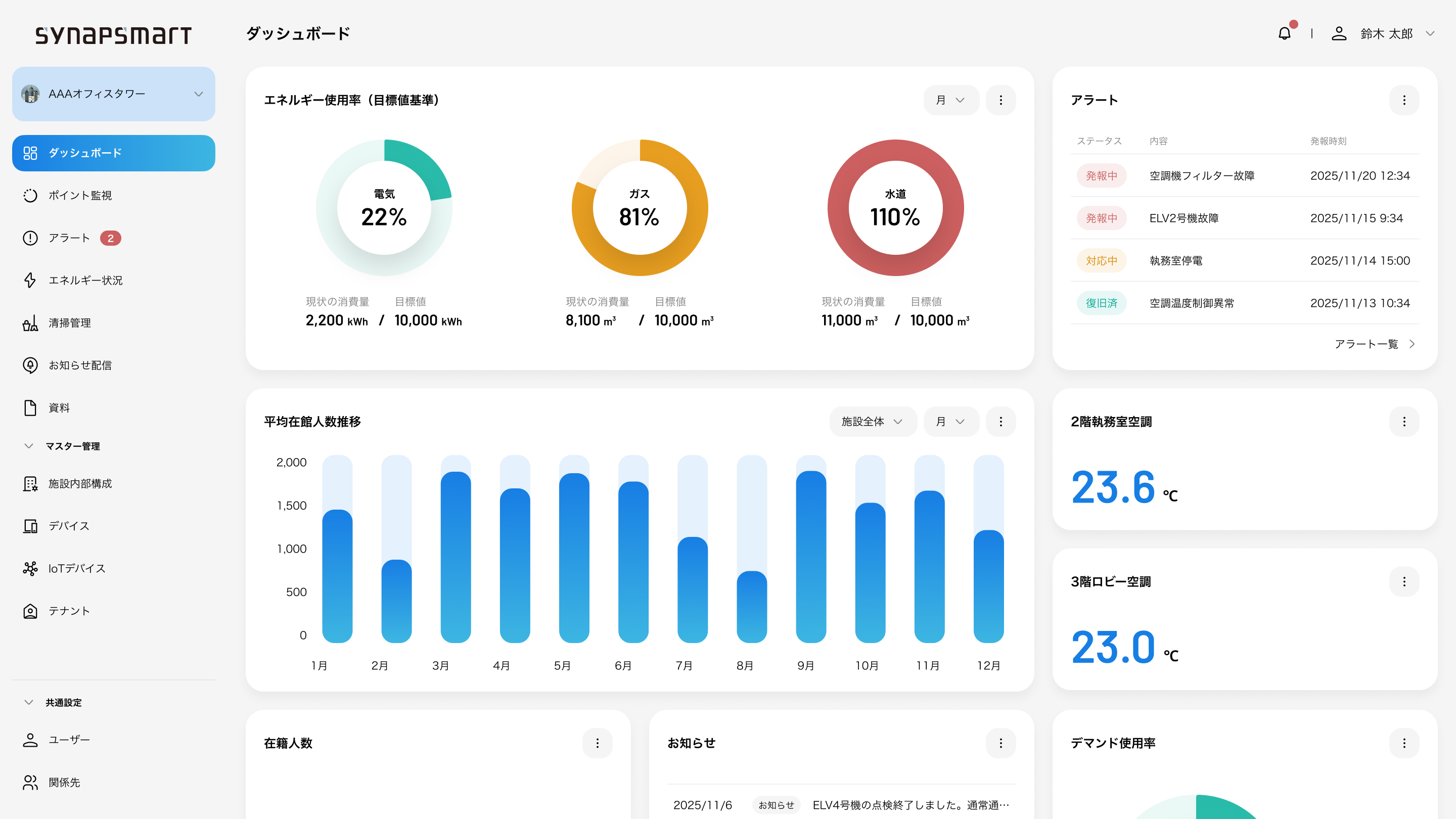The image size is (1456, 819).
Task: Click the 電気 22% donut gauge
Action: [x=384, y=207]
